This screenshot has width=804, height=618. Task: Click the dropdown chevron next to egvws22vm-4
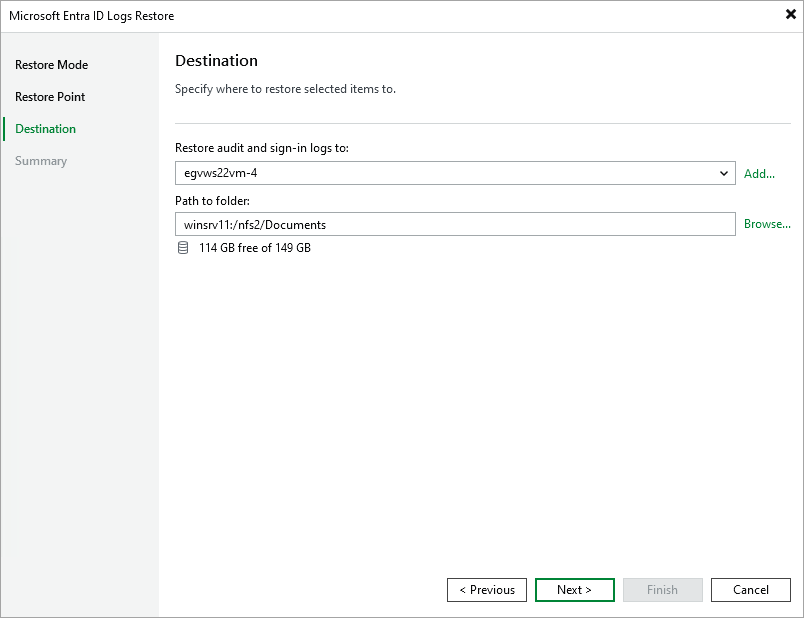tap(724, 173)
